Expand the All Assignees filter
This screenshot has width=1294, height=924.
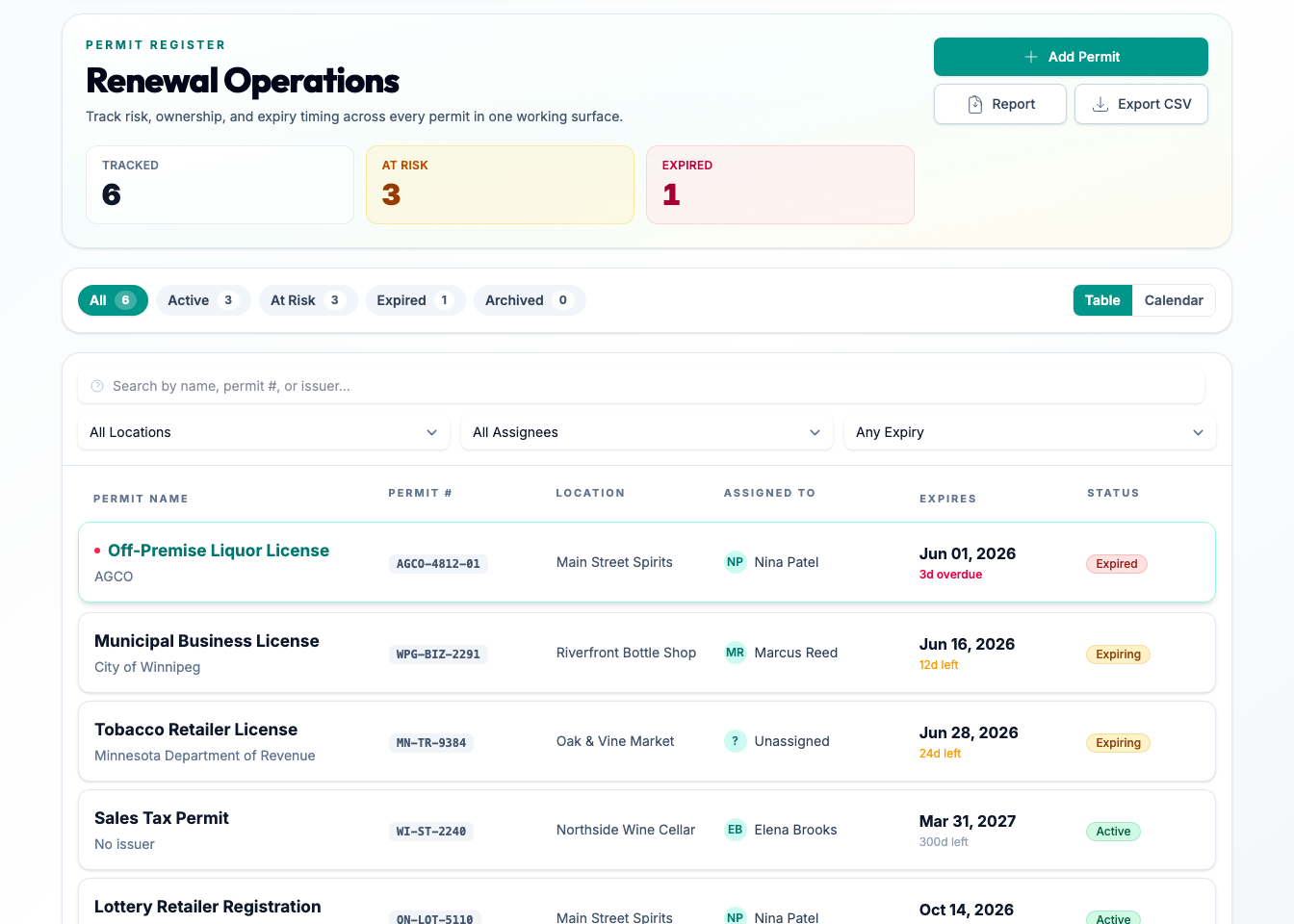(647, 432)
